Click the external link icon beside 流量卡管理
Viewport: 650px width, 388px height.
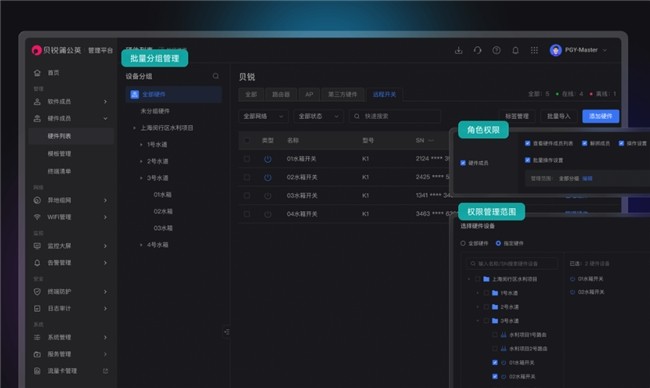point(105,371)
